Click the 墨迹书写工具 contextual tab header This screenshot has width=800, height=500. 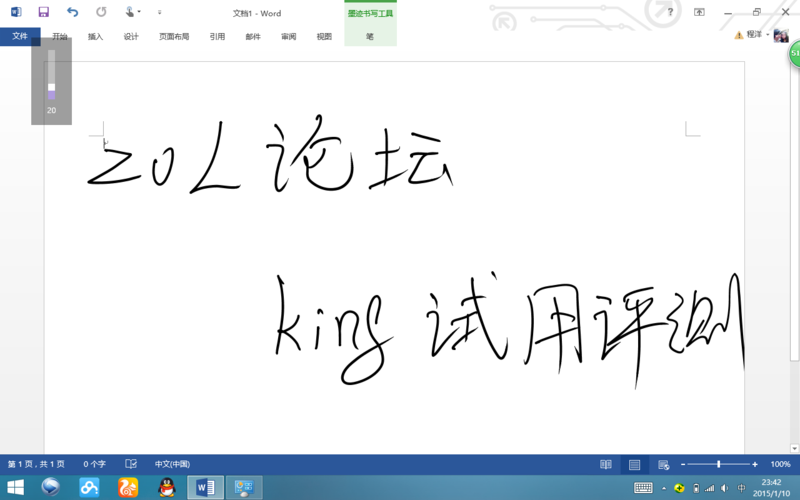point(370,13)
